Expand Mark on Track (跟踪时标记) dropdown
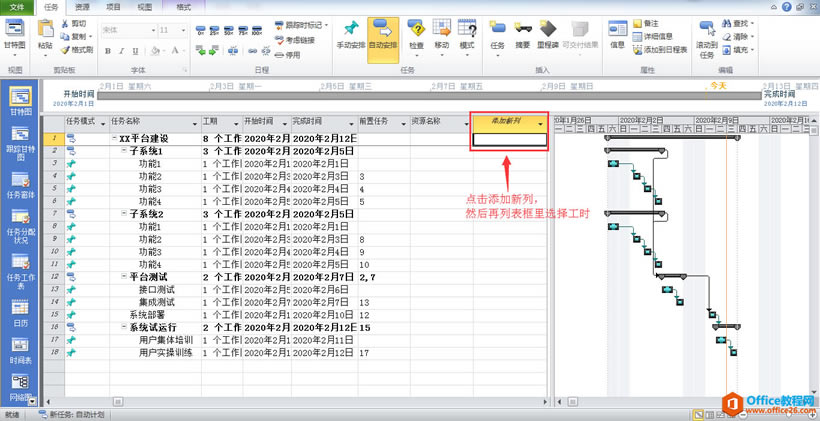820x421 pixels. 326,25
